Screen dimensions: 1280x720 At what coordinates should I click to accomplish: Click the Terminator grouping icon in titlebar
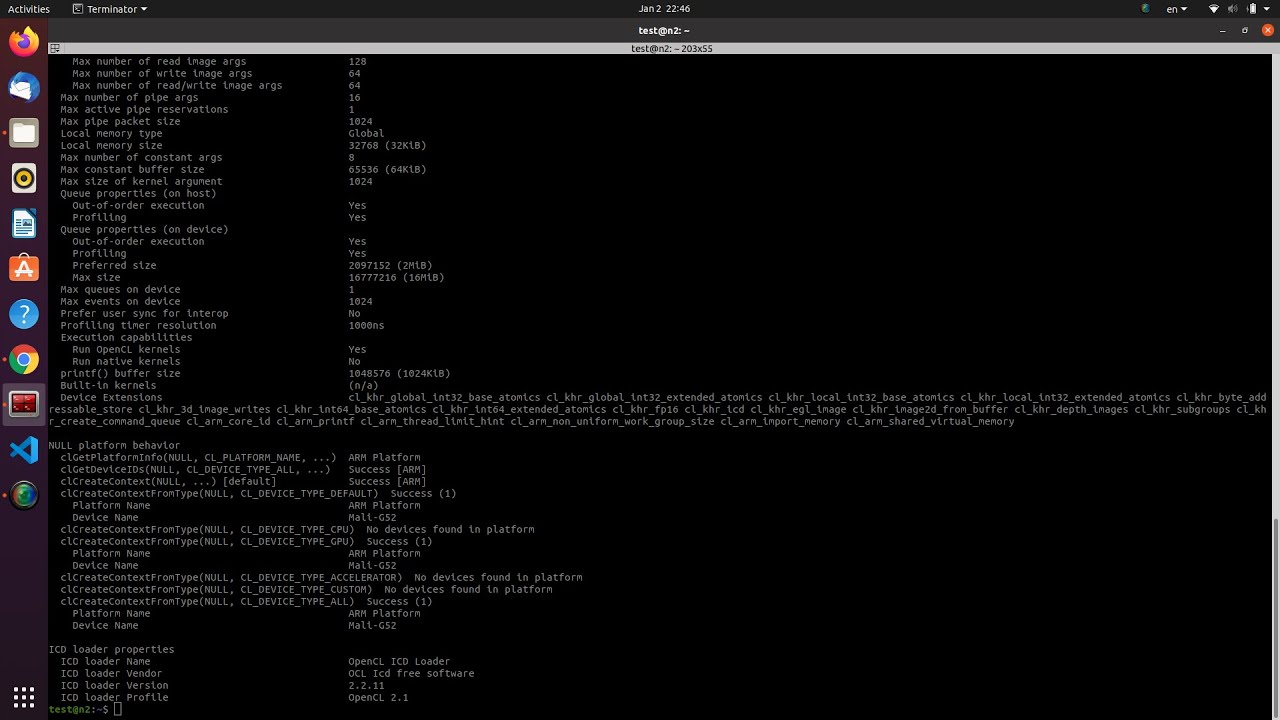pyautogui.click(x=54, y=48)
